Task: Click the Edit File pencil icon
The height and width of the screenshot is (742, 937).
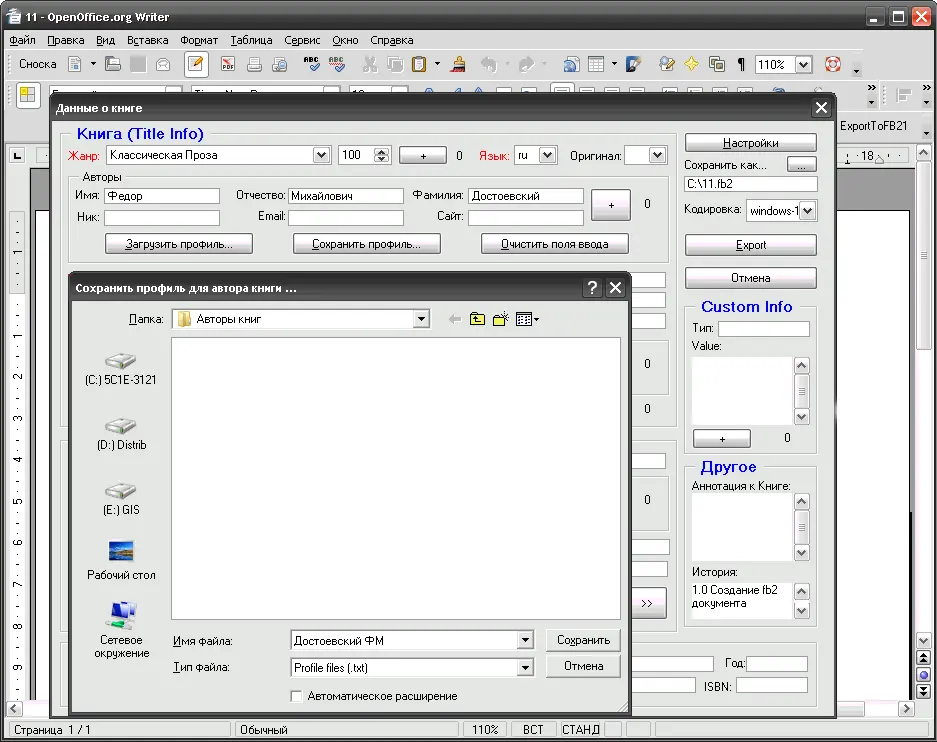Action: pos(195,64)
